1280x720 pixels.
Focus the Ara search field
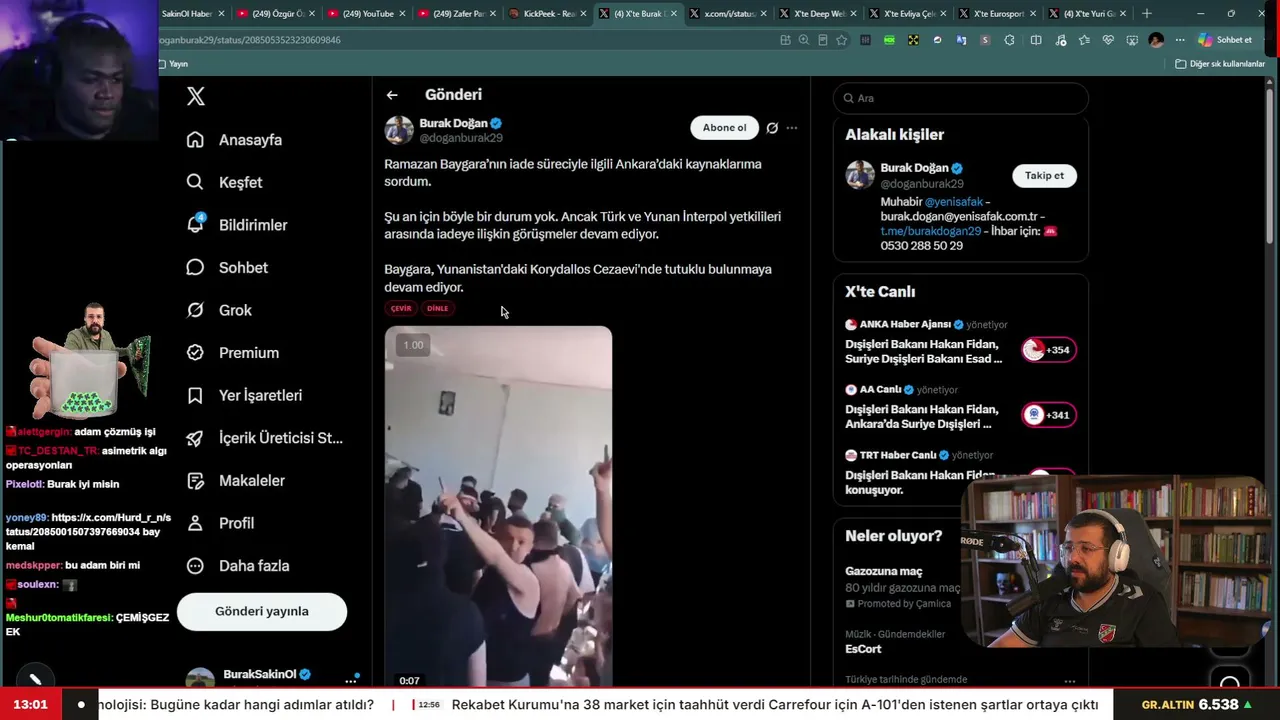960,98
